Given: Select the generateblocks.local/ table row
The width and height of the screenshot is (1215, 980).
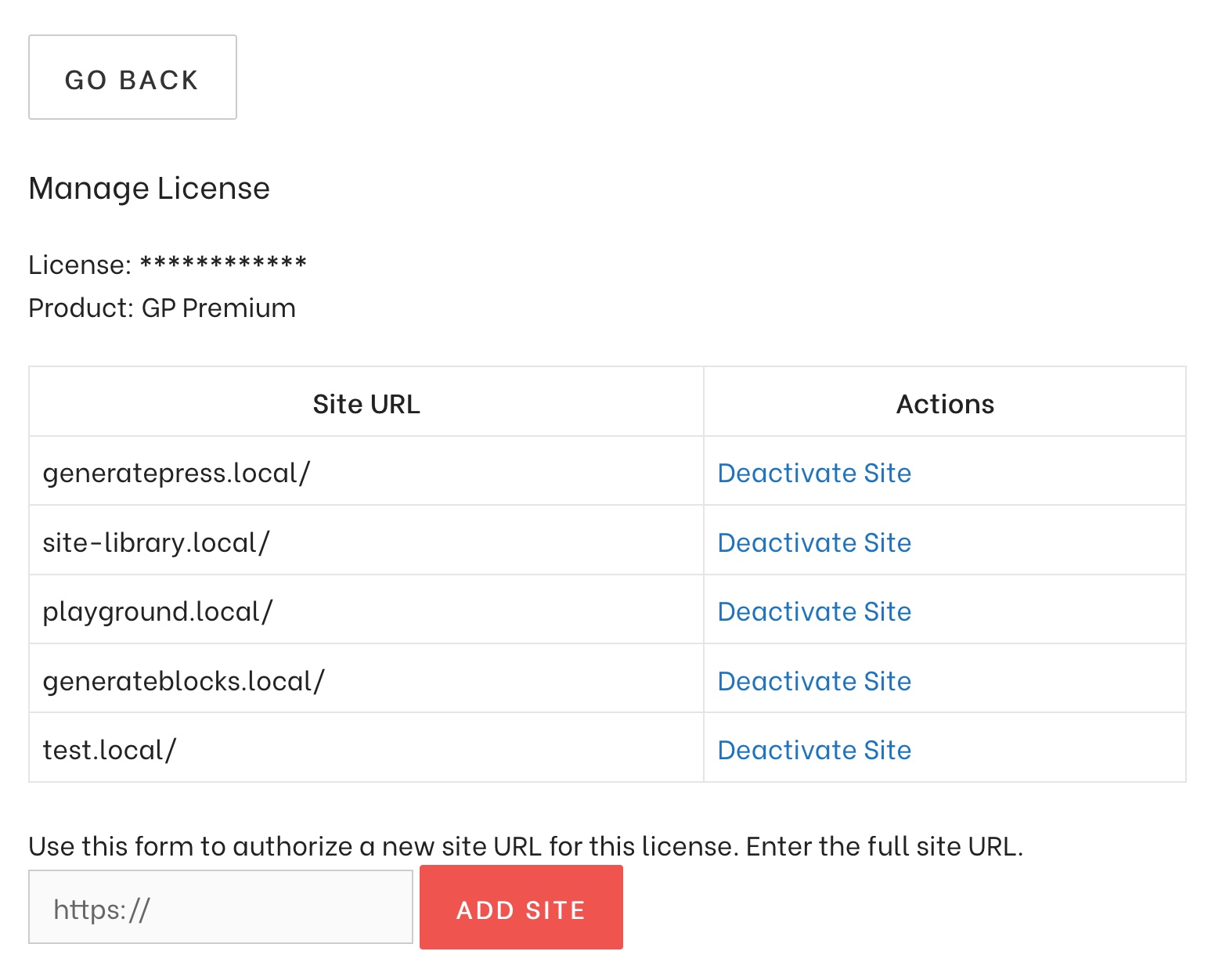Looking at the screenshot, I should point(184,679).
